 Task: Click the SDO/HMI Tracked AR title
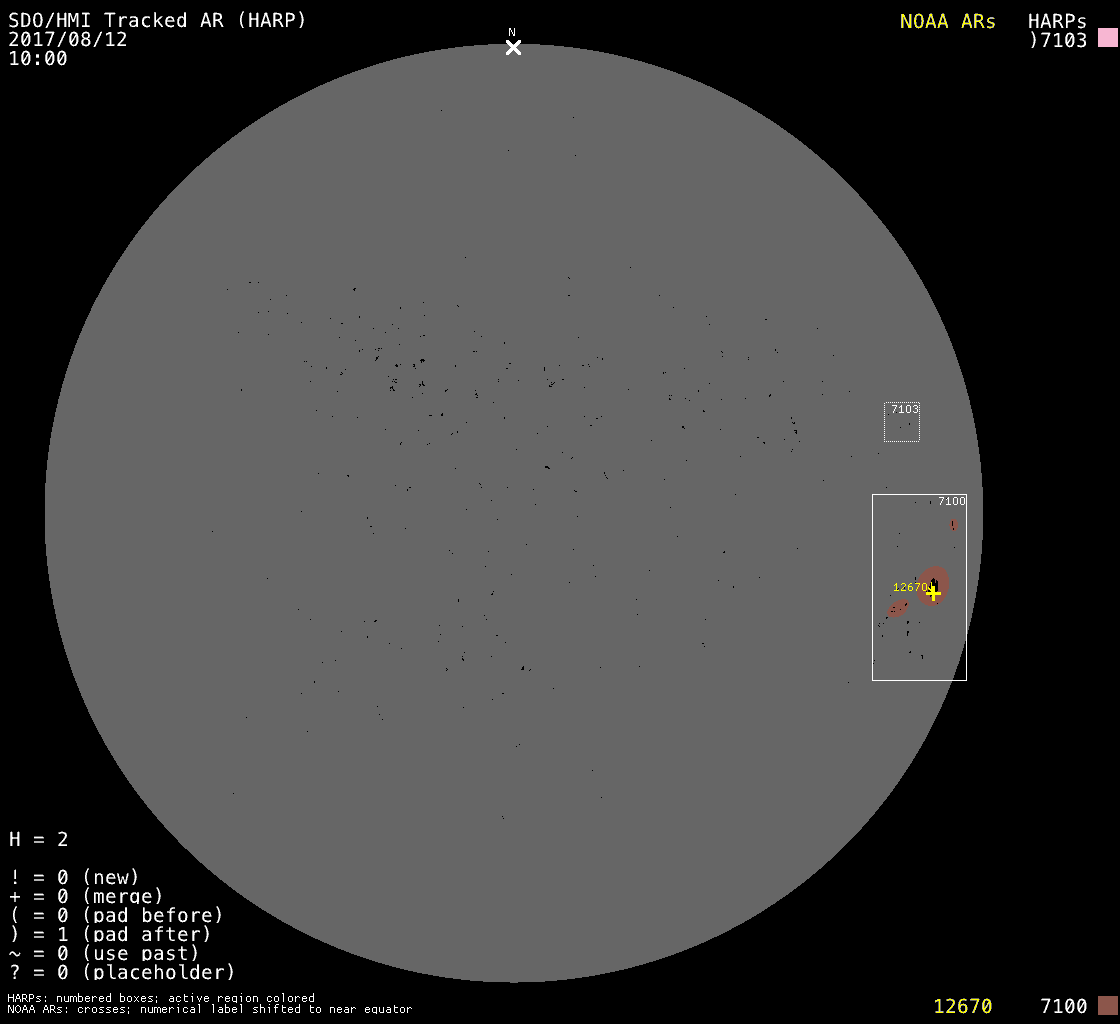[x=157, y=20]
